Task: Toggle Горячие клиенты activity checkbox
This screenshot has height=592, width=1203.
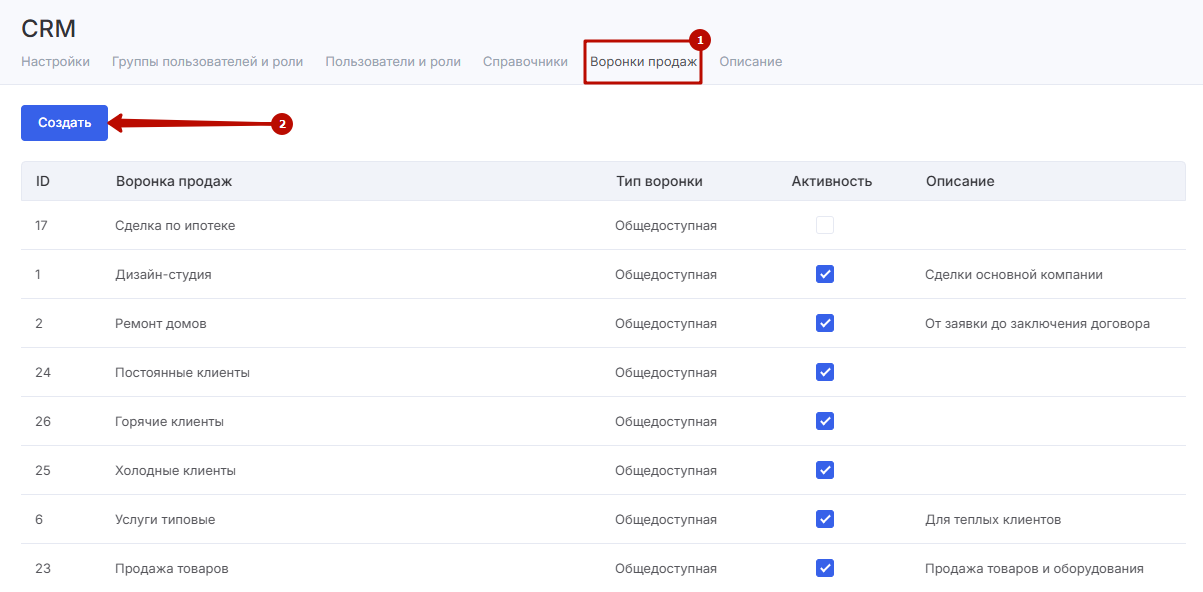Action: (x=825, y=422)
